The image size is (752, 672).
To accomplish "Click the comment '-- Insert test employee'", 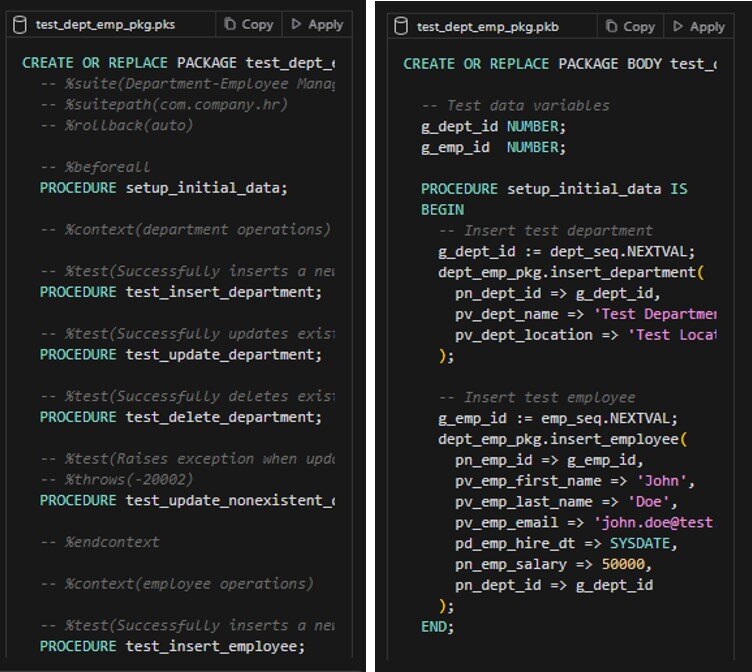I will tap(537, 398).
